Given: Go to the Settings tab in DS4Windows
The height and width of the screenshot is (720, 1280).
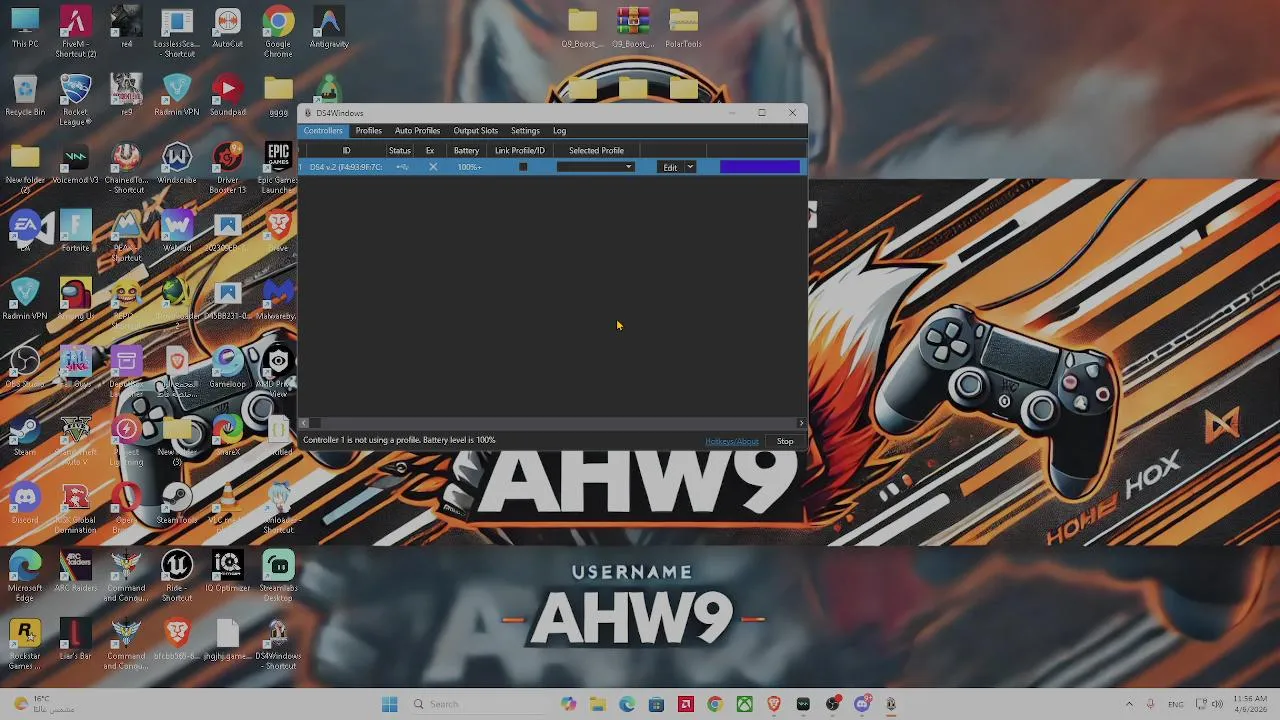Looking at the screenshot, I should click(525, 131).
